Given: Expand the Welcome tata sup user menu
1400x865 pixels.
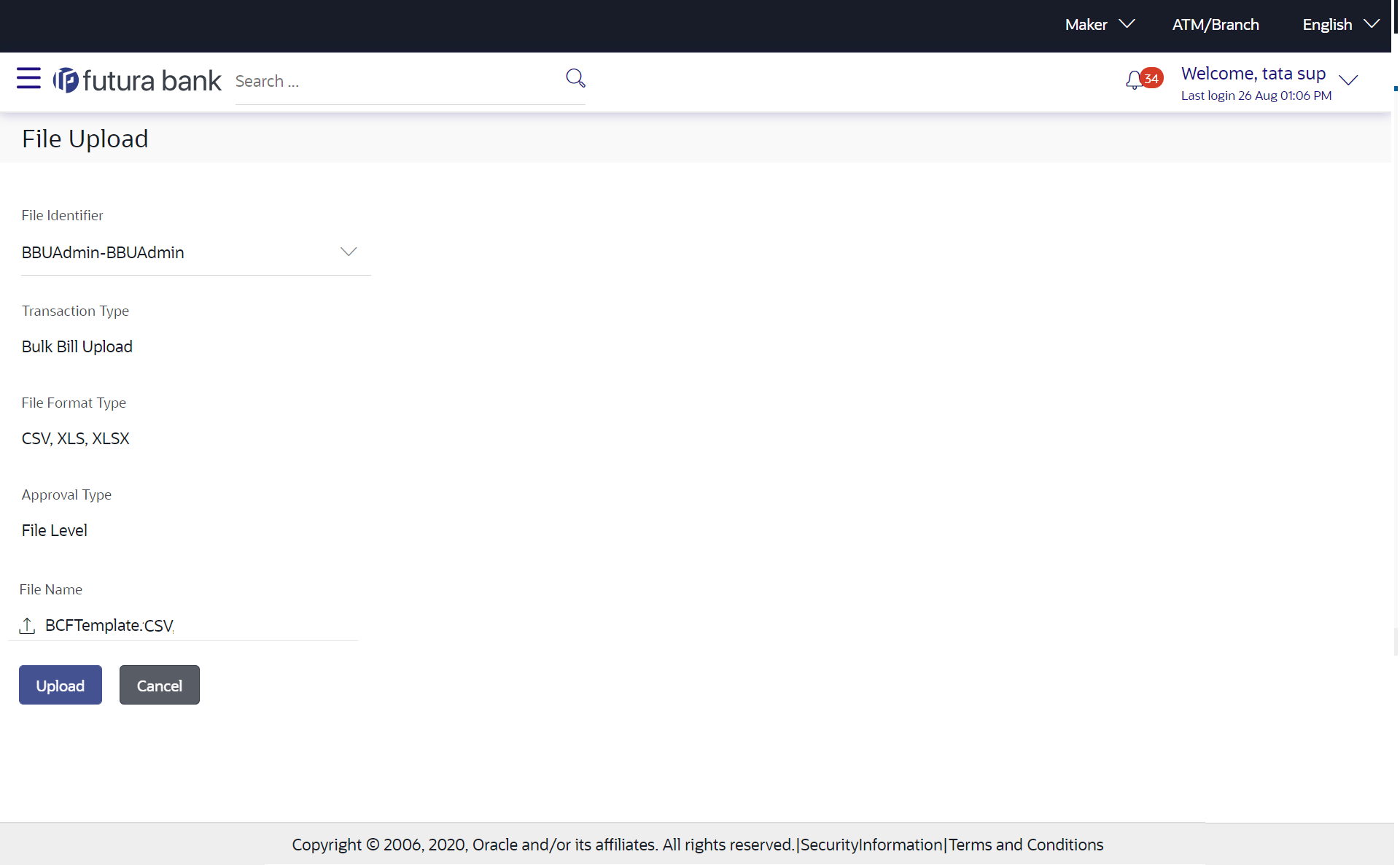Looking at the screenshot, I should [1348, 80].
